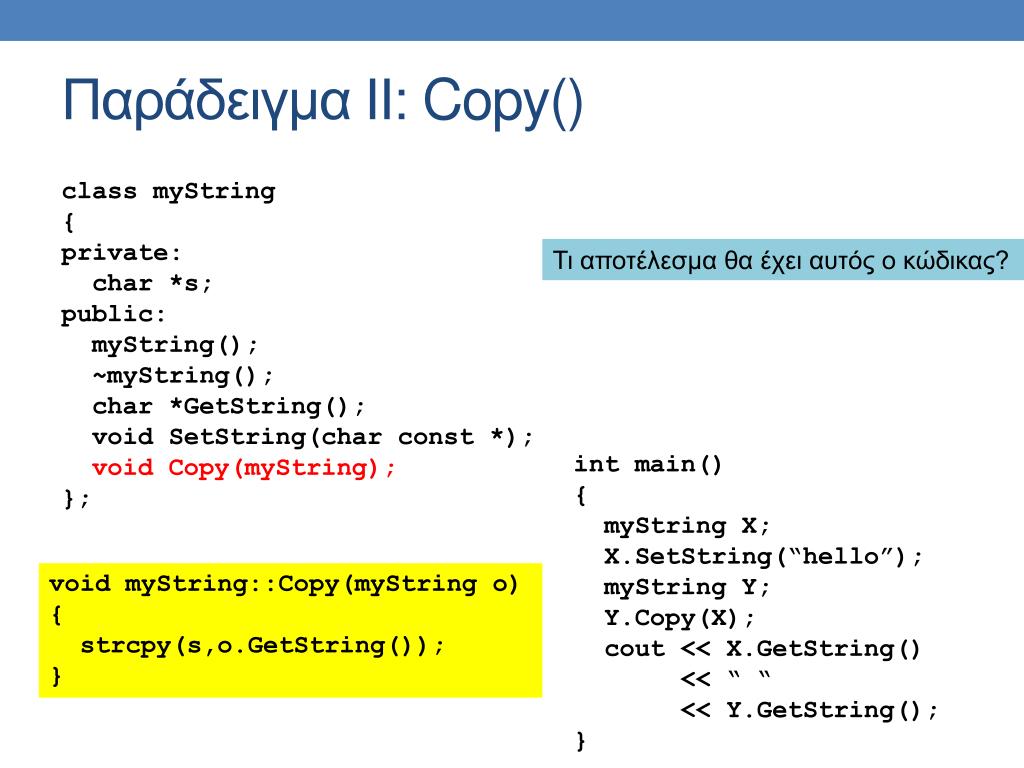The image size is (1024, 768).
Task: Select the 'myString X;' line
Action: (687, 526)
